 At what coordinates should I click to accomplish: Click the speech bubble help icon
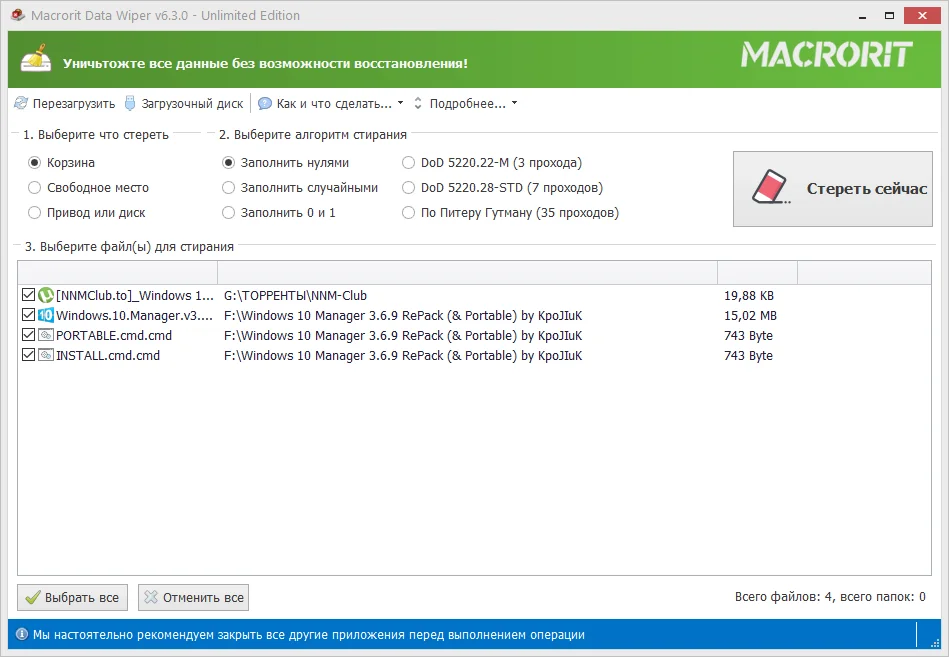tap(264, 103)
